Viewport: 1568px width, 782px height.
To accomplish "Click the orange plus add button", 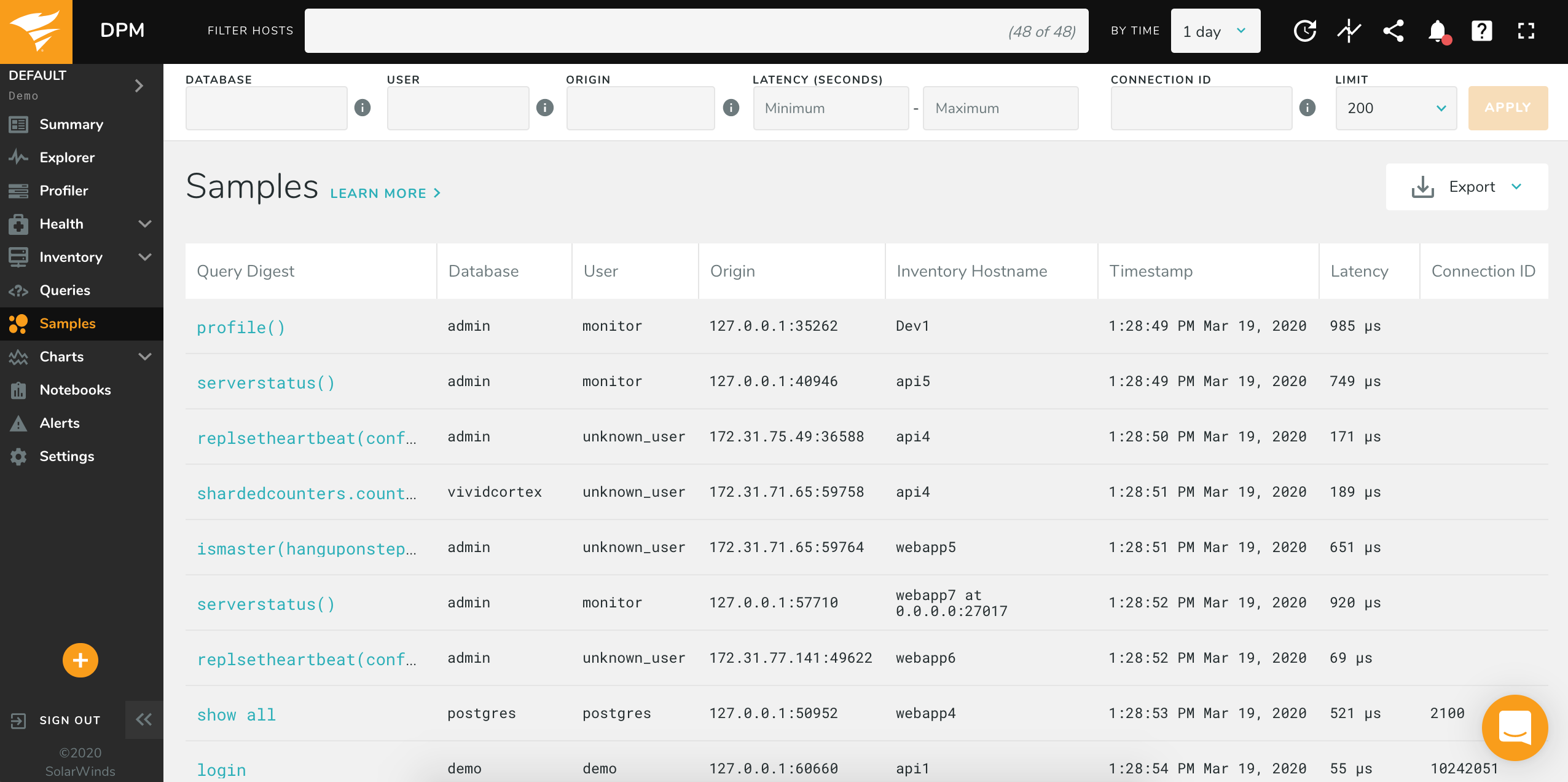I will [80, 660].
